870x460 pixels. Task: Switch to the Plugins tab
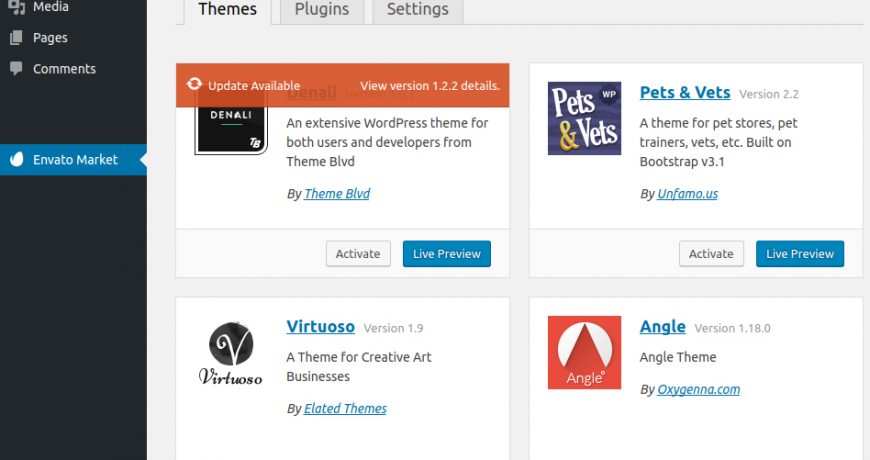[x=322, y=10]
